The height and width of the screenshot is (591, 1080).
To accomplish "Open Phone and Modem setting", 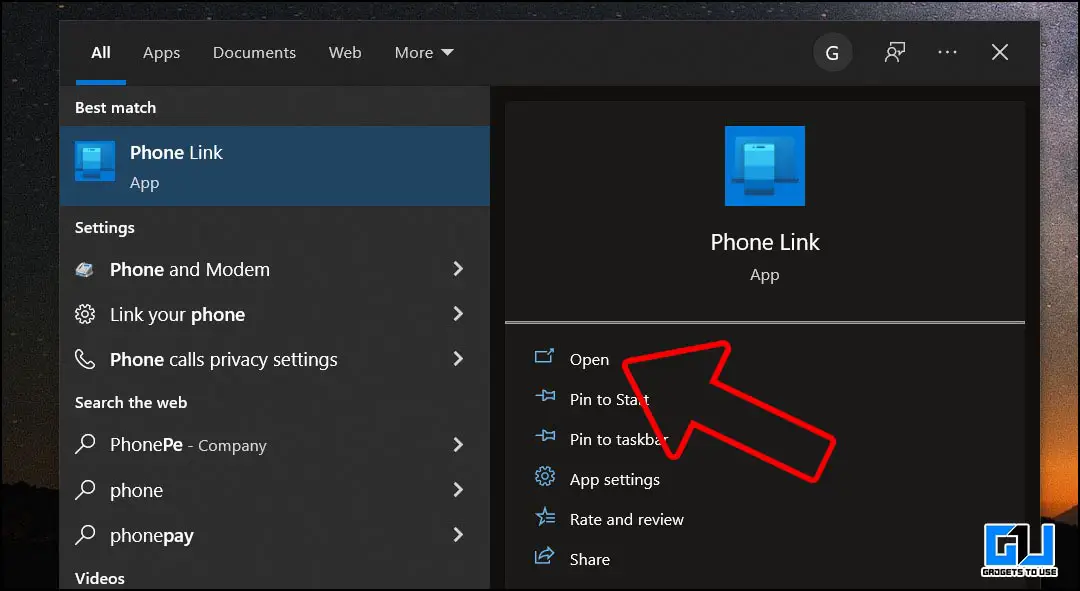I will click(x=274, y=269).
